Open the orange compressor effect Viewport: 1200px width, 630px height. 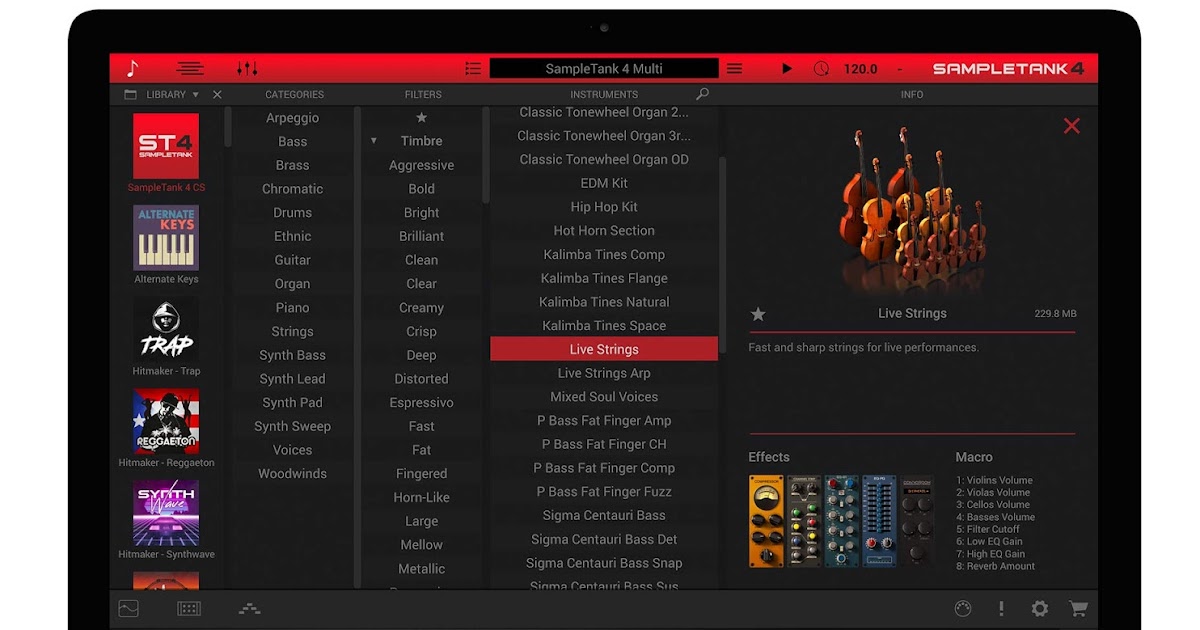pos(766,521)
